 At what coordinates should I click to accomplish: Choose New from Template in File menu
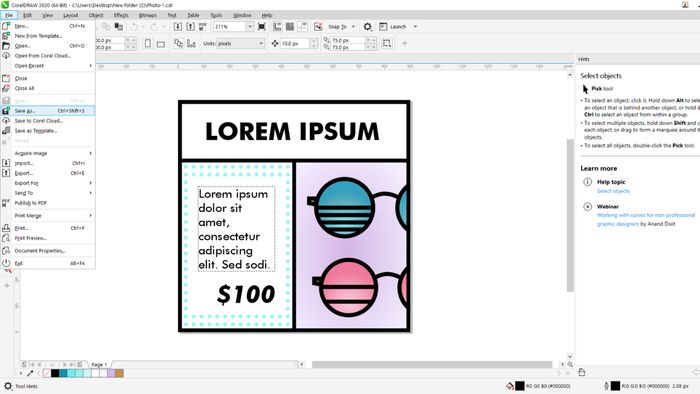point(48,36)
